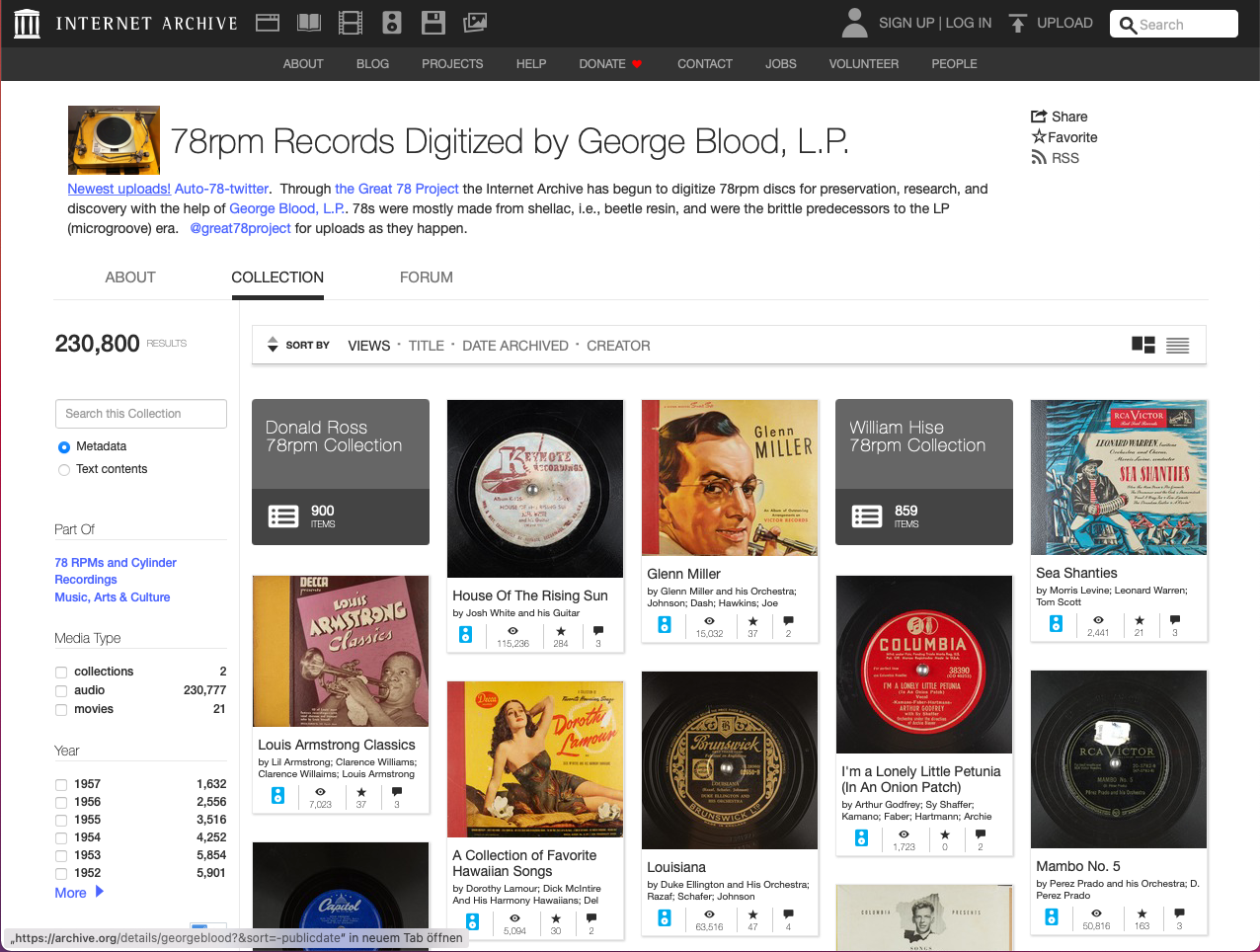
Task: Sort results by Date Archived
Action: [x=514, y=346]
